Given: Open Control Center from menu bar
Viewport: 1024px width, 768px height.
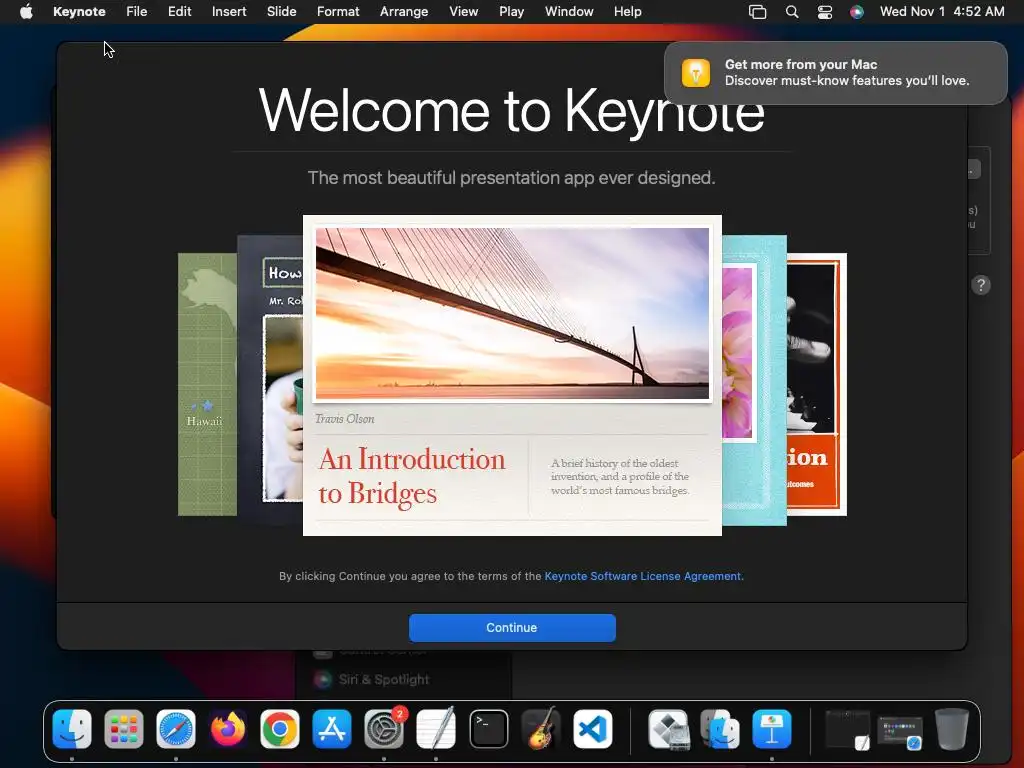Looking at the screenshot, I should [825, 12].
